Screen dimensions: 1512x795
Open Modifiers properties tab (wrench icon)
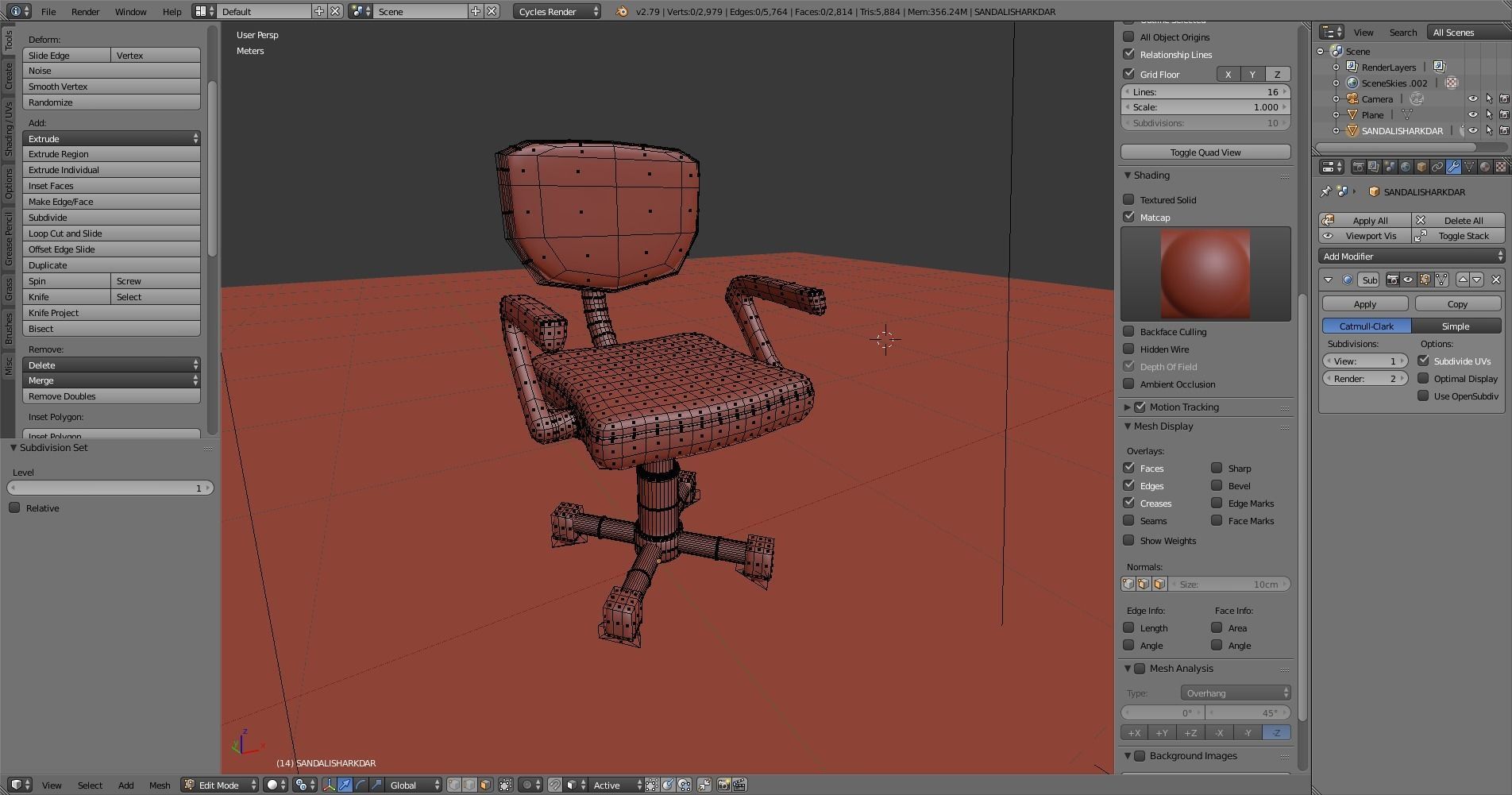[1453, 167]
